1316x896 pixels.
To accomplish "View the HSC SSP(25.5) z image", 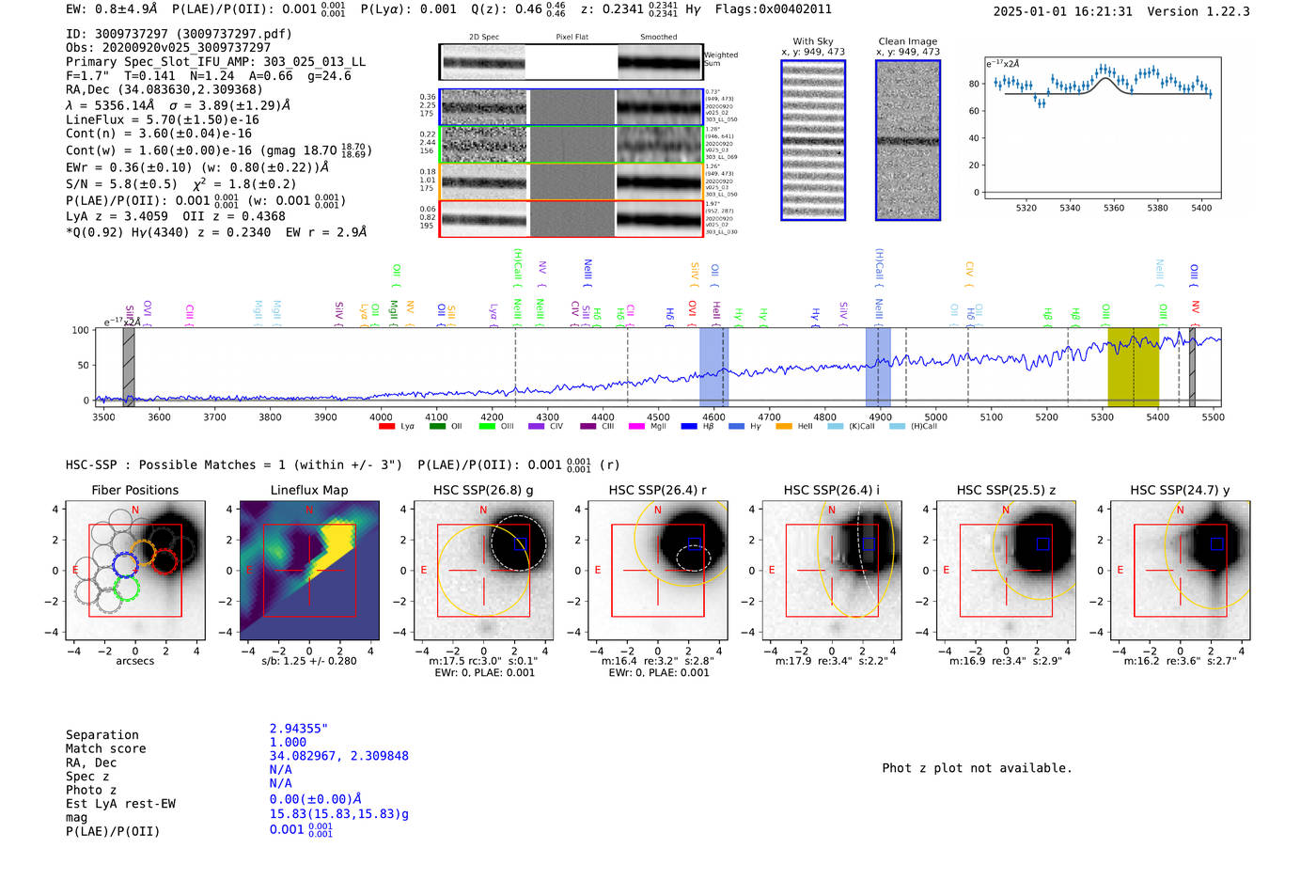I will (1006, 571).
